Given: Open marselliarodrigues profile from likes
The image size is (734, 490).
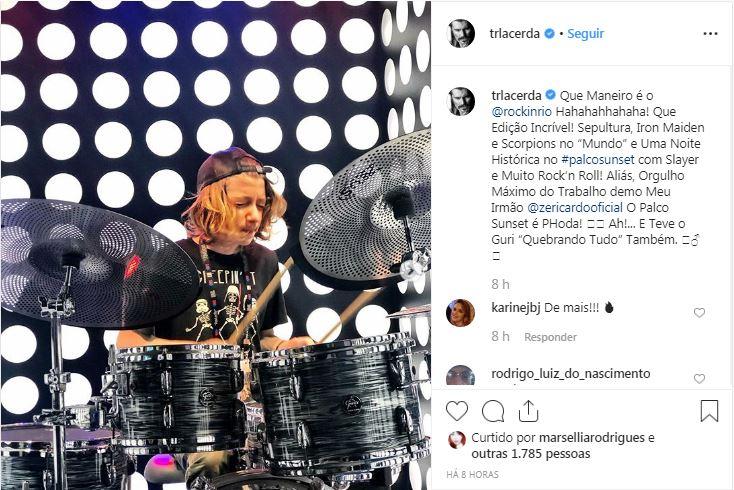Looking at the screenshot, I should tap(592, 438).
